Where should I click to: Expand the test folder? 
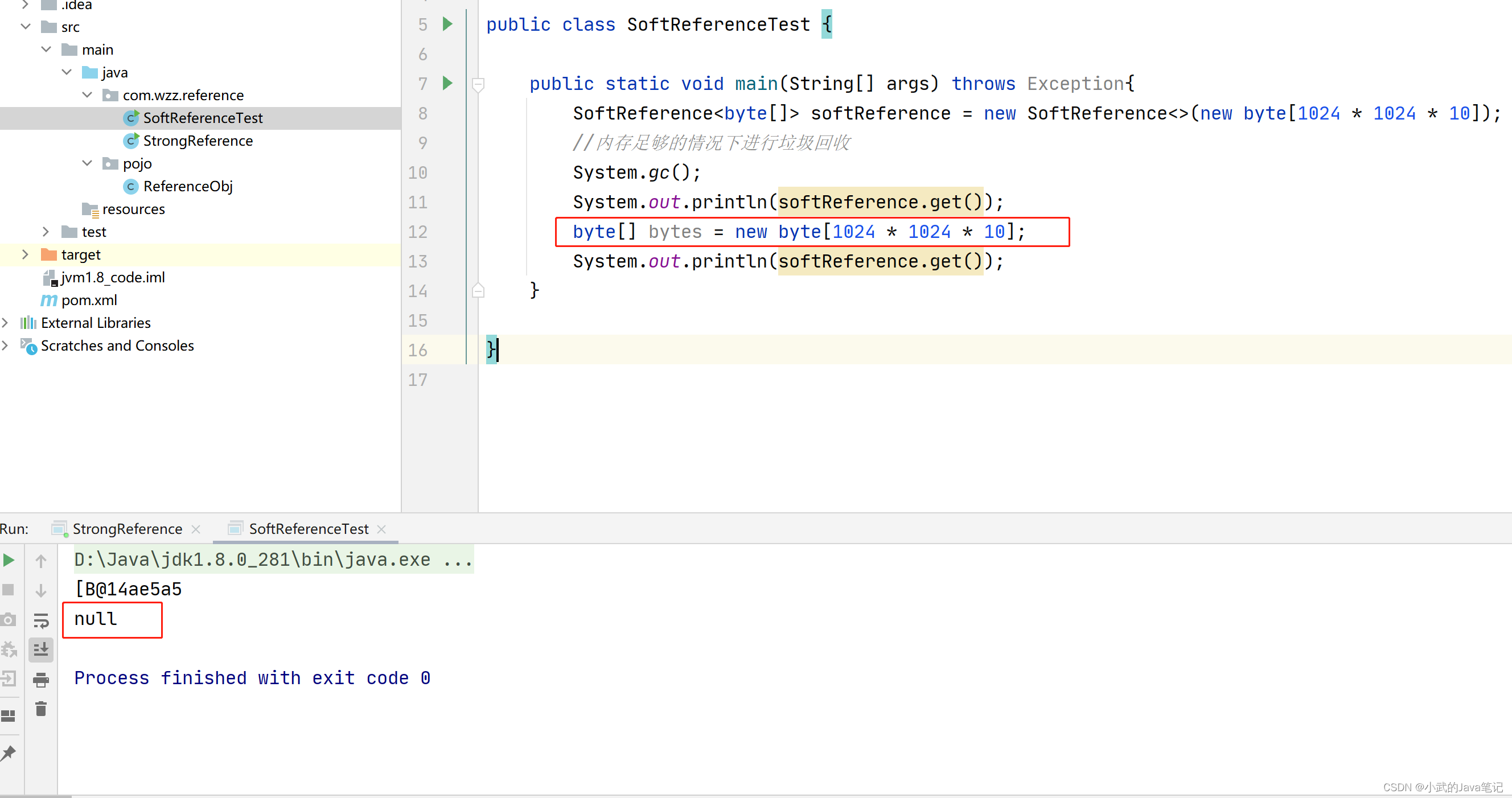pos(46,232)
